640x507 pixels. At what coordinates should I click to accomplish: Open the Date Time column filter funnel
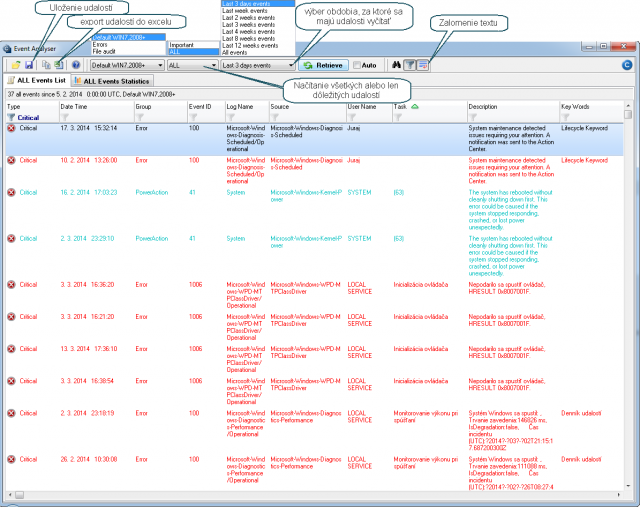(x=64, y=118)
